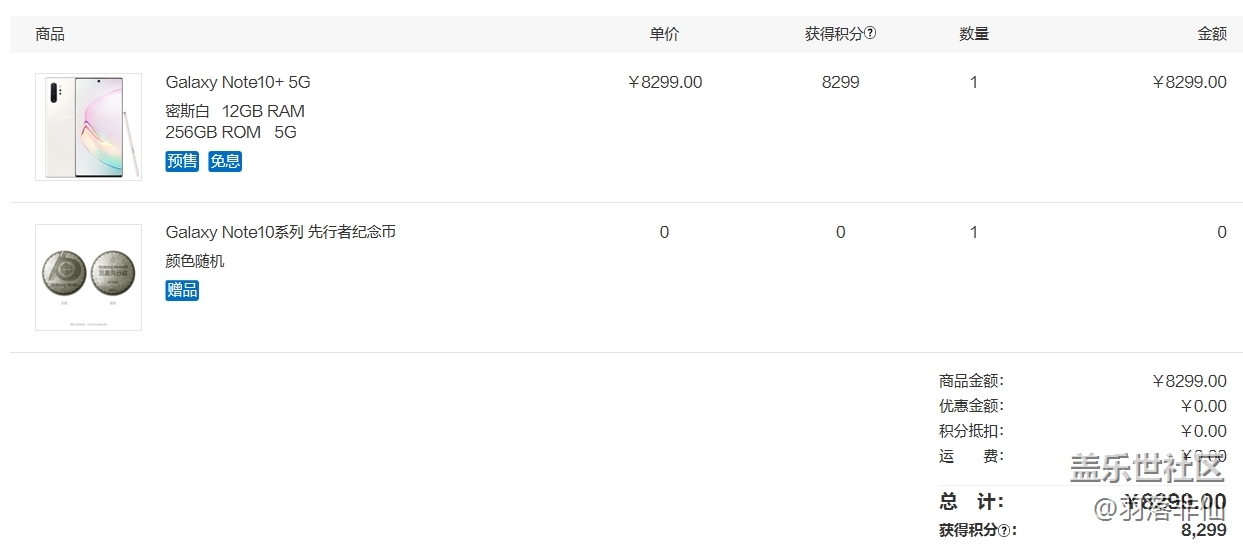Select the 密斯白 12GB RAM spec text
This screenshot has width=1243, height=545.
point(235,111)
